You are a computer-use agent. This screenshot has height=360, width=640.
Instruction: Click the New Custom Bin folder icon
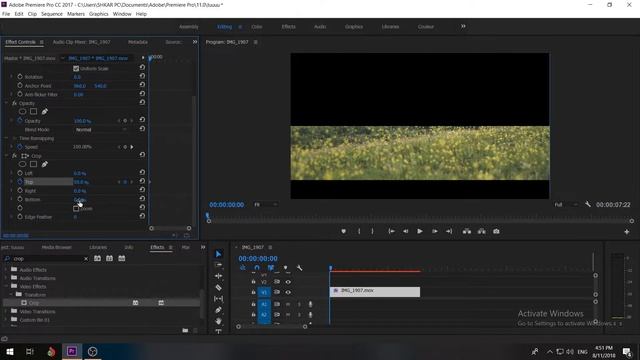point(185,330)
